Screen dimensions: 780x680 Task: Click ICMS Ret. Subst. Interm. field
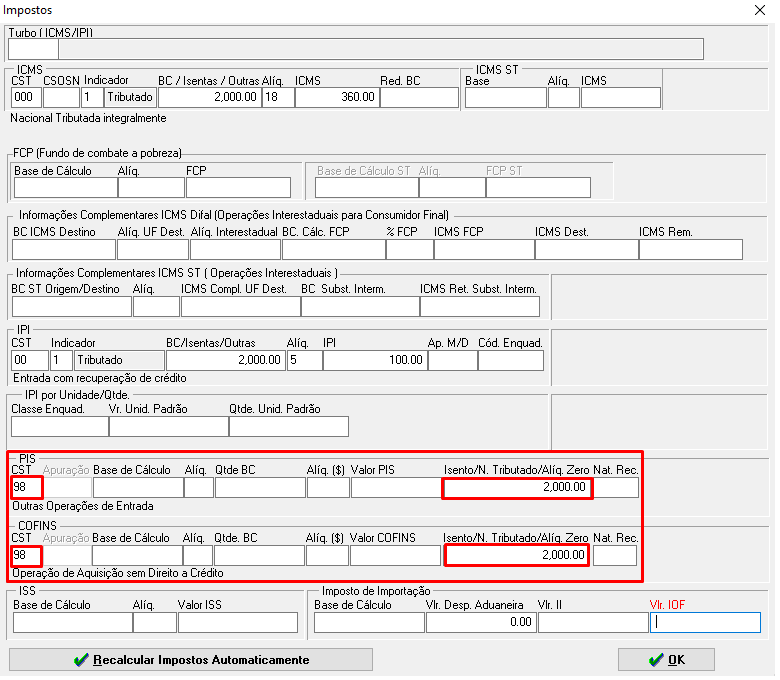[480, 307]
